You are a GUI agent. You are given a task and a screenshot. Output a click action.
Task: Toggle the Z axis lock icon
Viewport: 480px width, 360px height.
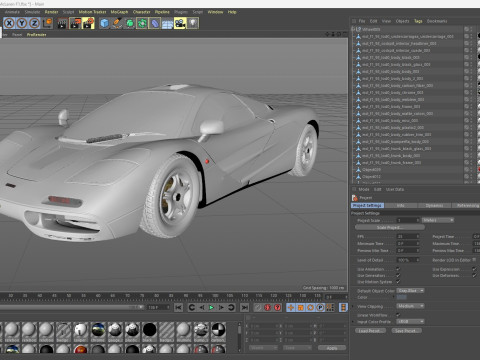[35, 23]
